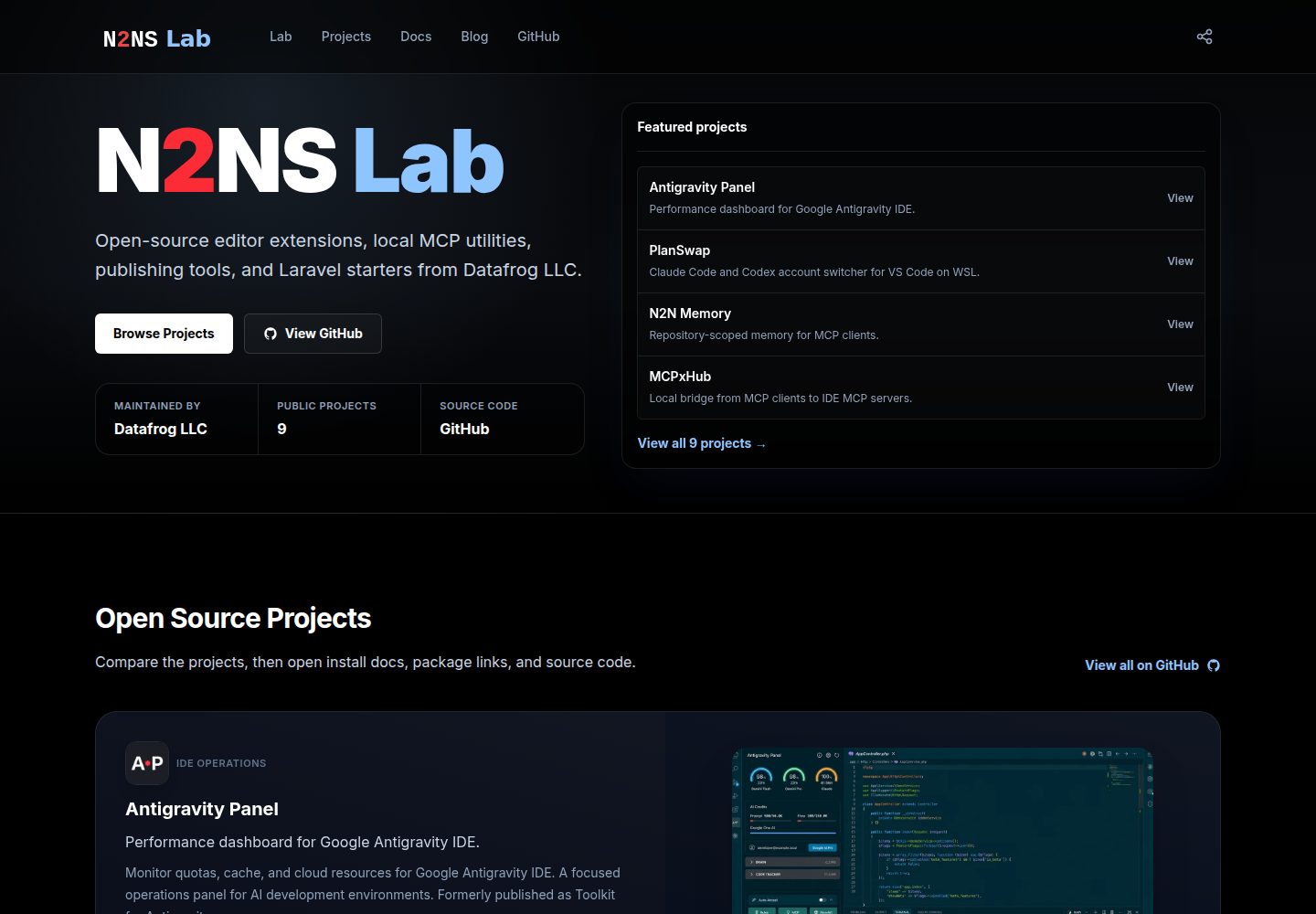Click the View GitHub button
The height and width of the screenshot is (914, 1316).
point(313,334)
